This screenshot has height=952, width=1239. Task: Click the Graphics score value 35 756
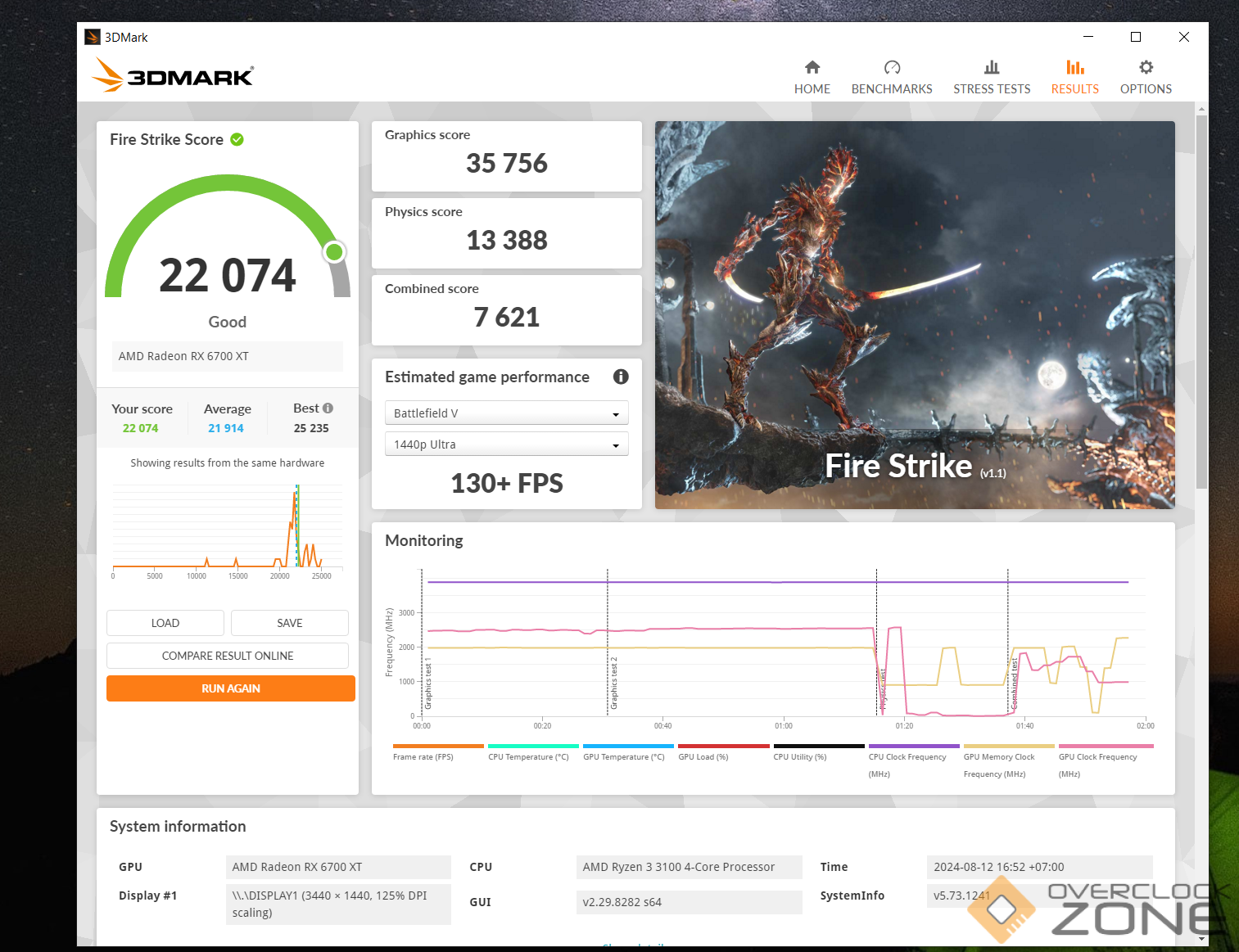pyautogui.click(x=507, y=164)
